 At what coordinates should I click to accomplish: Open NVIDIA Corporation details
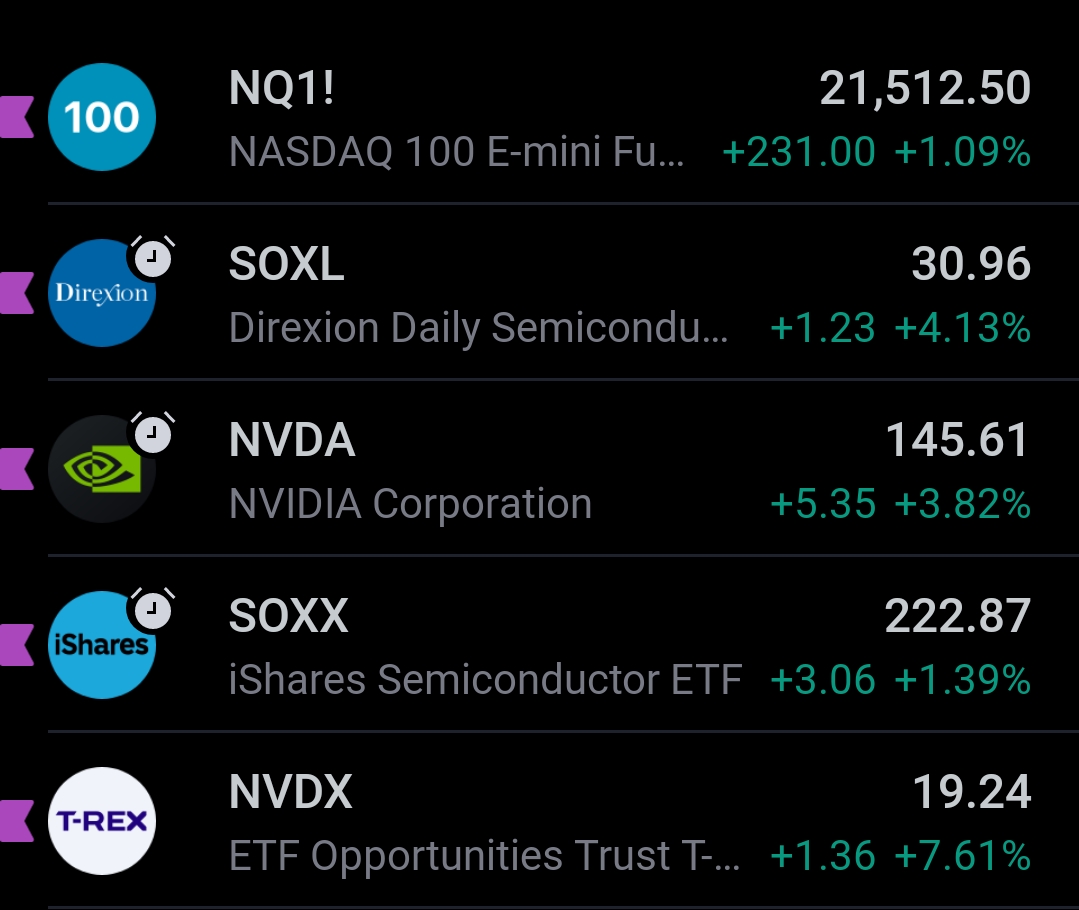(x=410, y=504)
